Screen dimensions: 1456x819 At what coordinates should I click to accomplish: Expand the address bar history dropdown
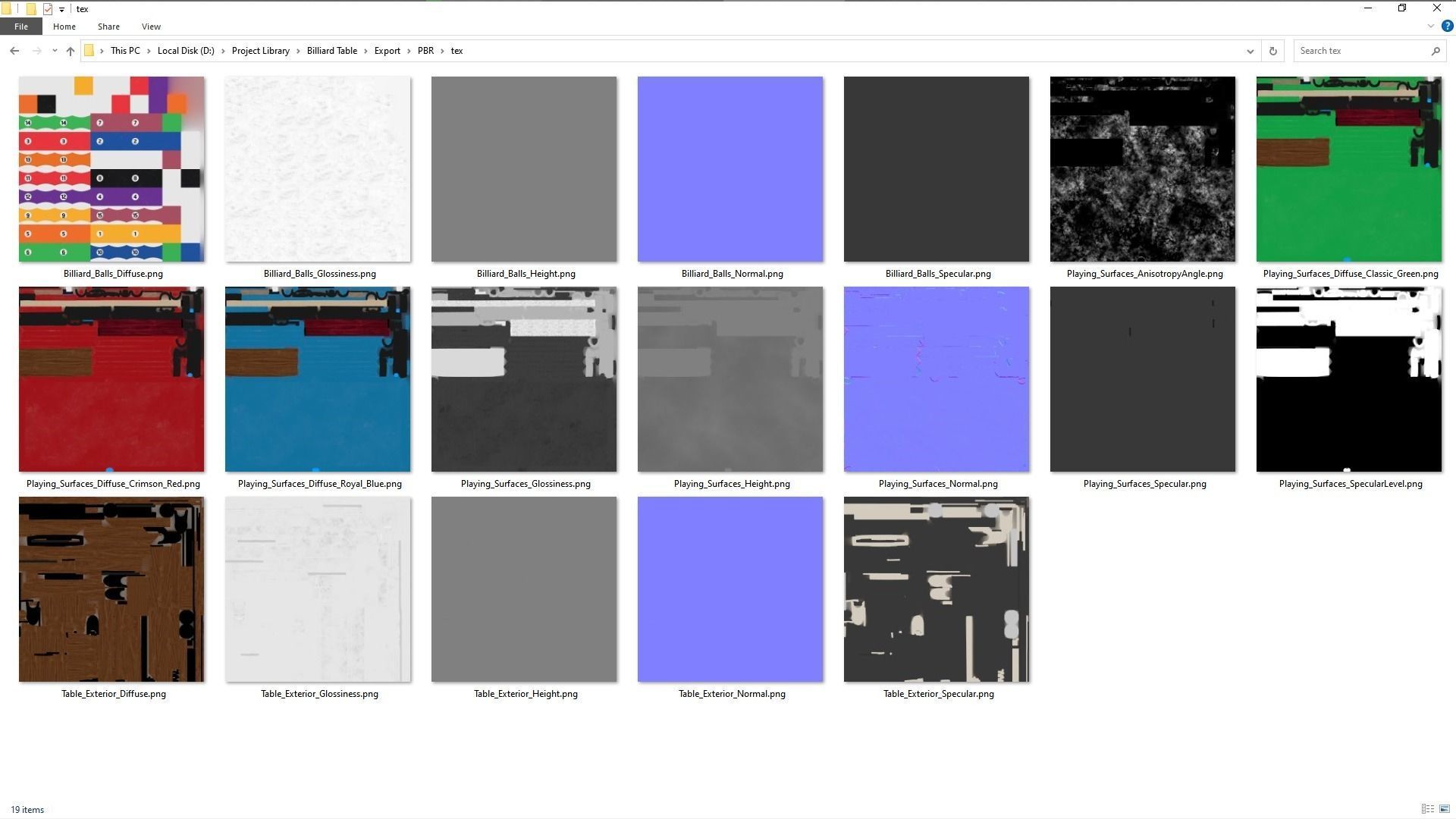tap(1250, 51)
